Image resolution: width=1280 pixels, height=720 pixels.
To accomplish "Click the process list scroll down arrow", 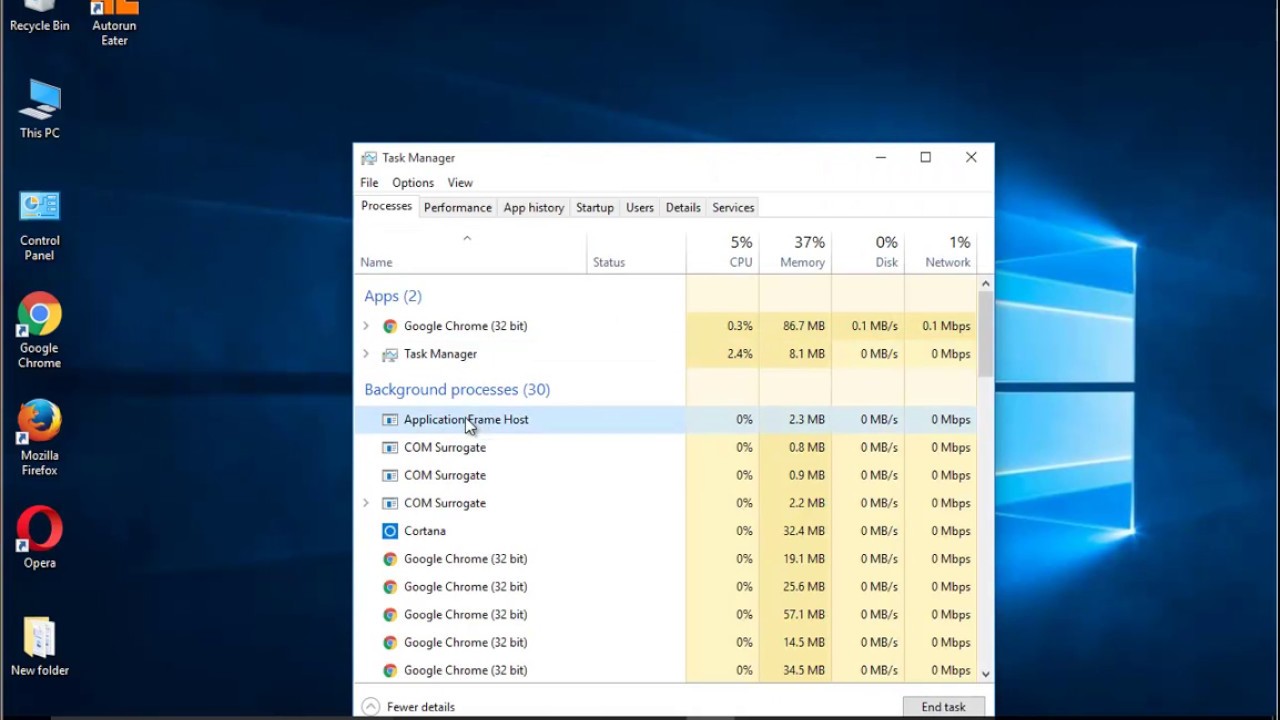I will click(x=985, y=675).
